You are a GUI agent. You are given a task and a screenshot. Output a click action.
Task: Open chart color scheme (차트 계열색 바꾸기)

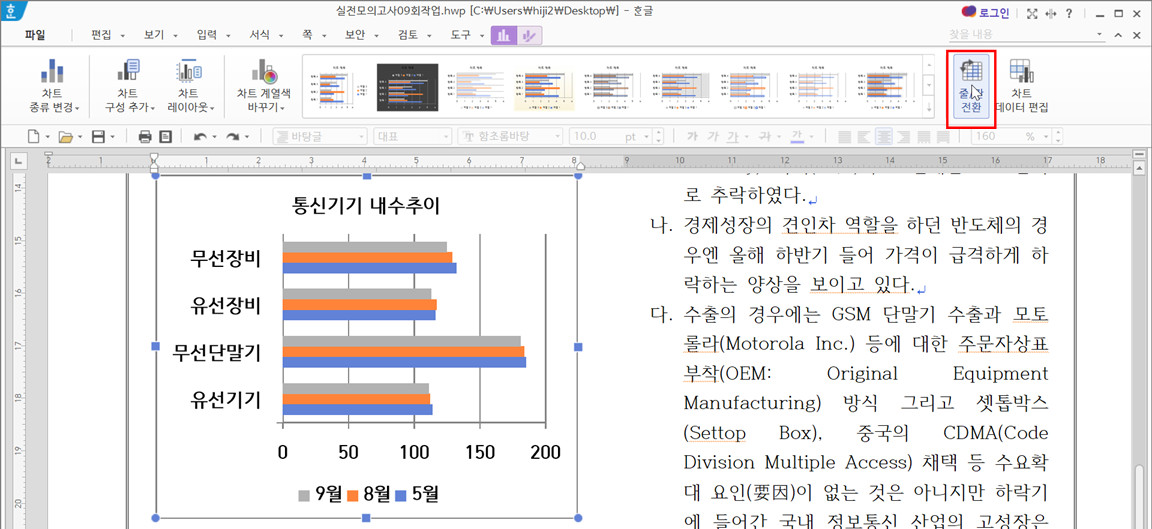264,85
